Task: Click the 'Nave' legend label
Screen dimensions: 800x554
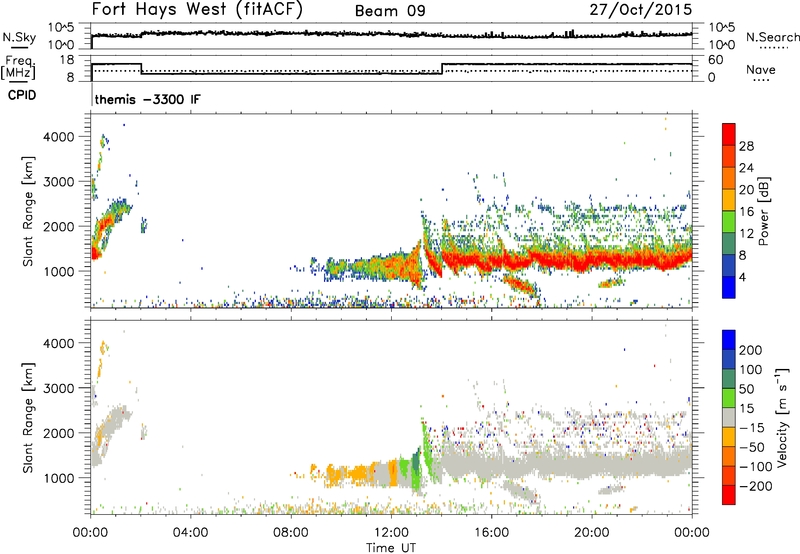Action: click(761, 69)
